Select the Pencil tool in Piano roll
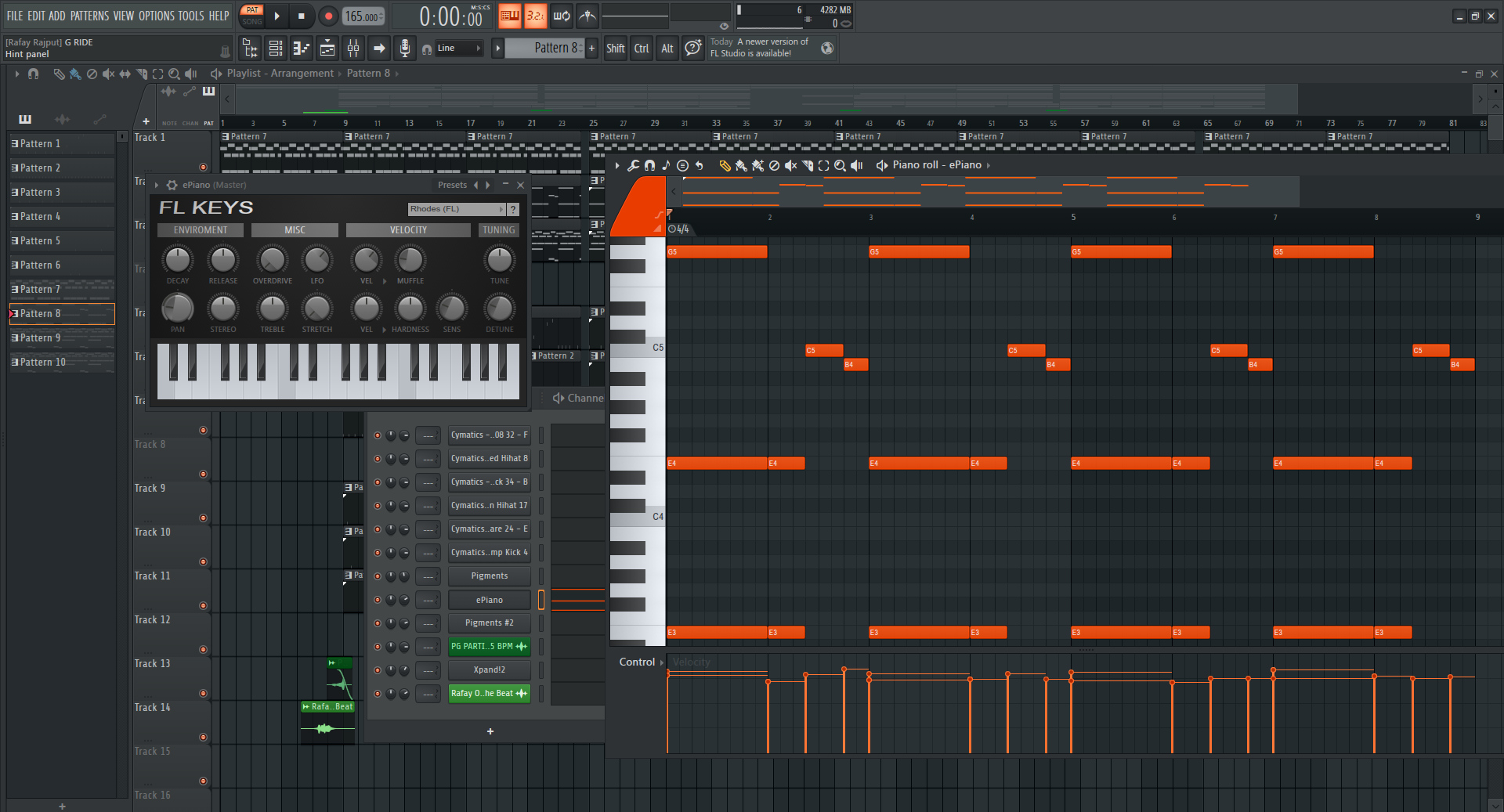Viewport: 1504px width, 812px height. coord(725,165)
